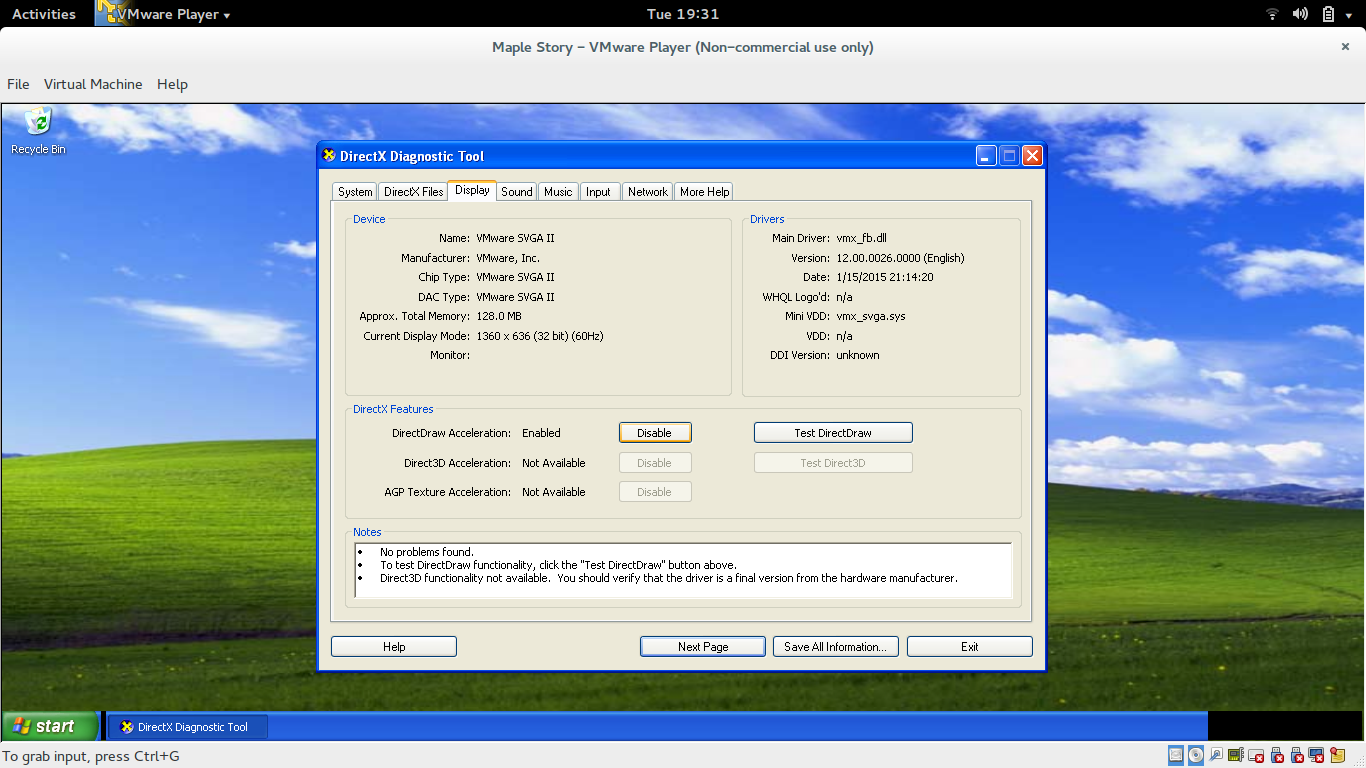Screen dimensions: 1366x768
Task: Click the Test DirectDraw button
Action: point(833,433)
